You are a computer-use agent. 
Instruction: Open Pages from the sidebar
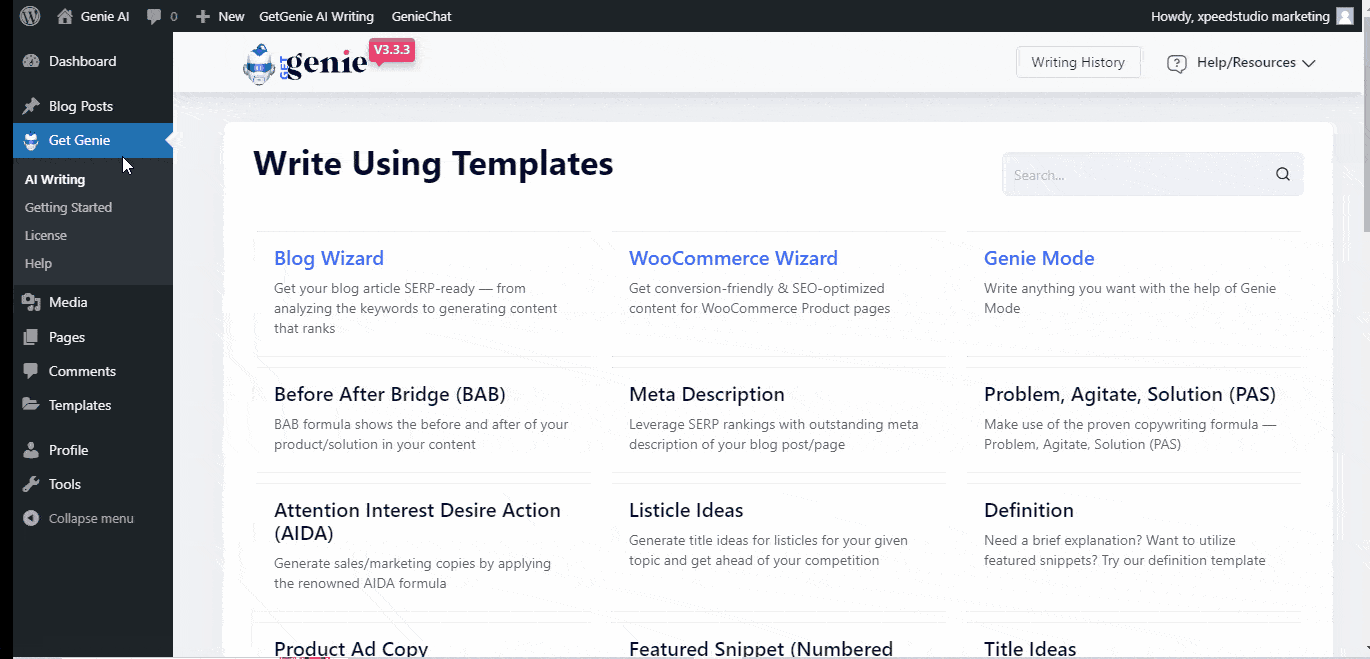click(67, 337)
